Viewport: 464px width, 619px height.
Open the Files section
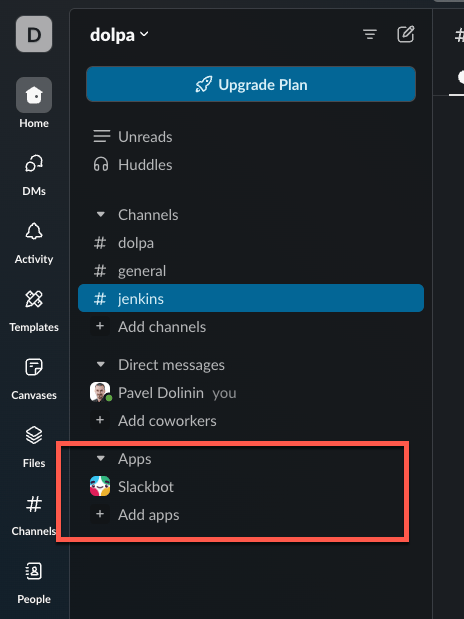click(34, 447)
